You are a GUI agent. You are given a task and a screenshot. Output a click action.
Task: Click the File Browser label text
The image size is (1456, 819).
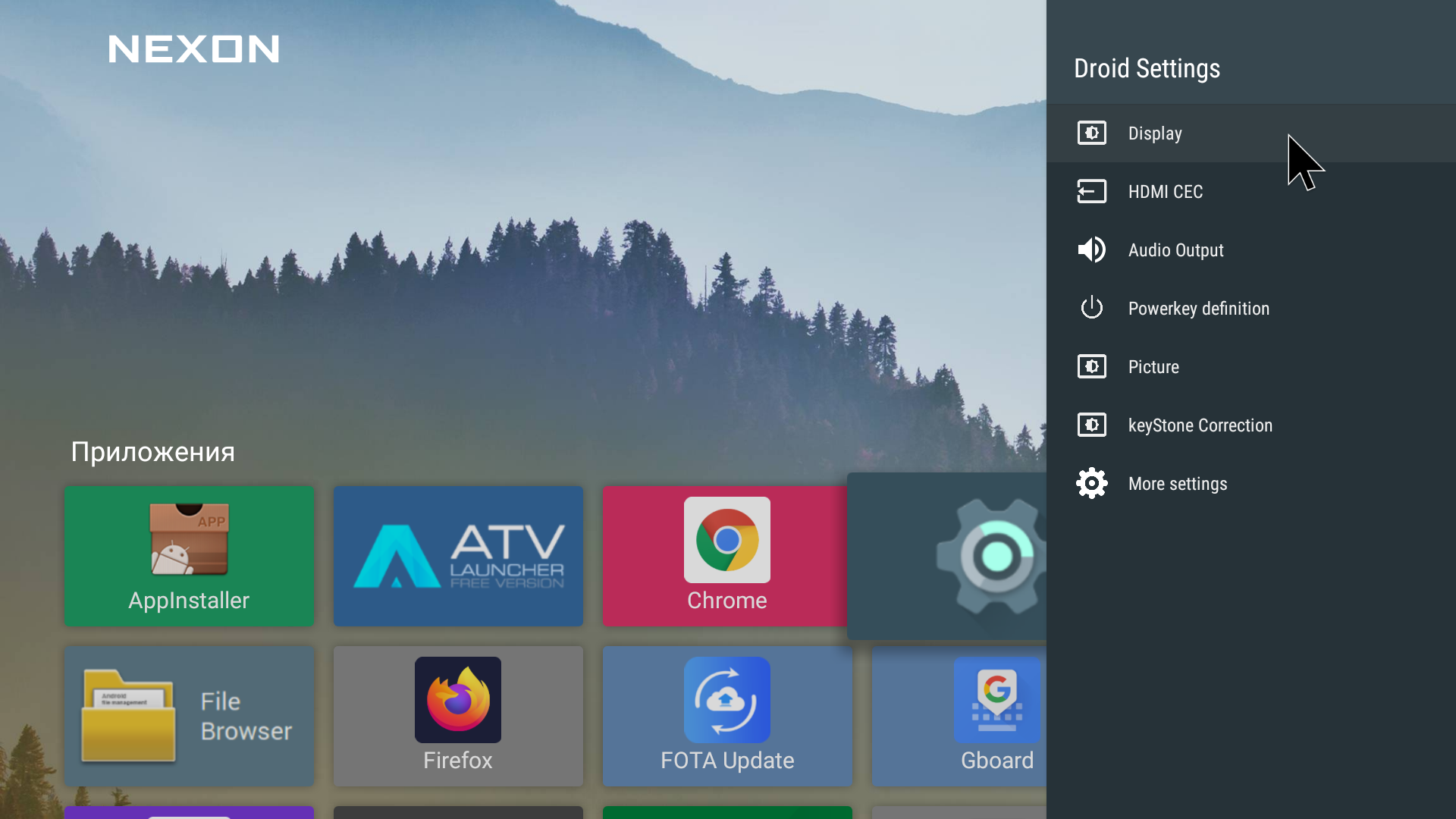pos(246,716)
